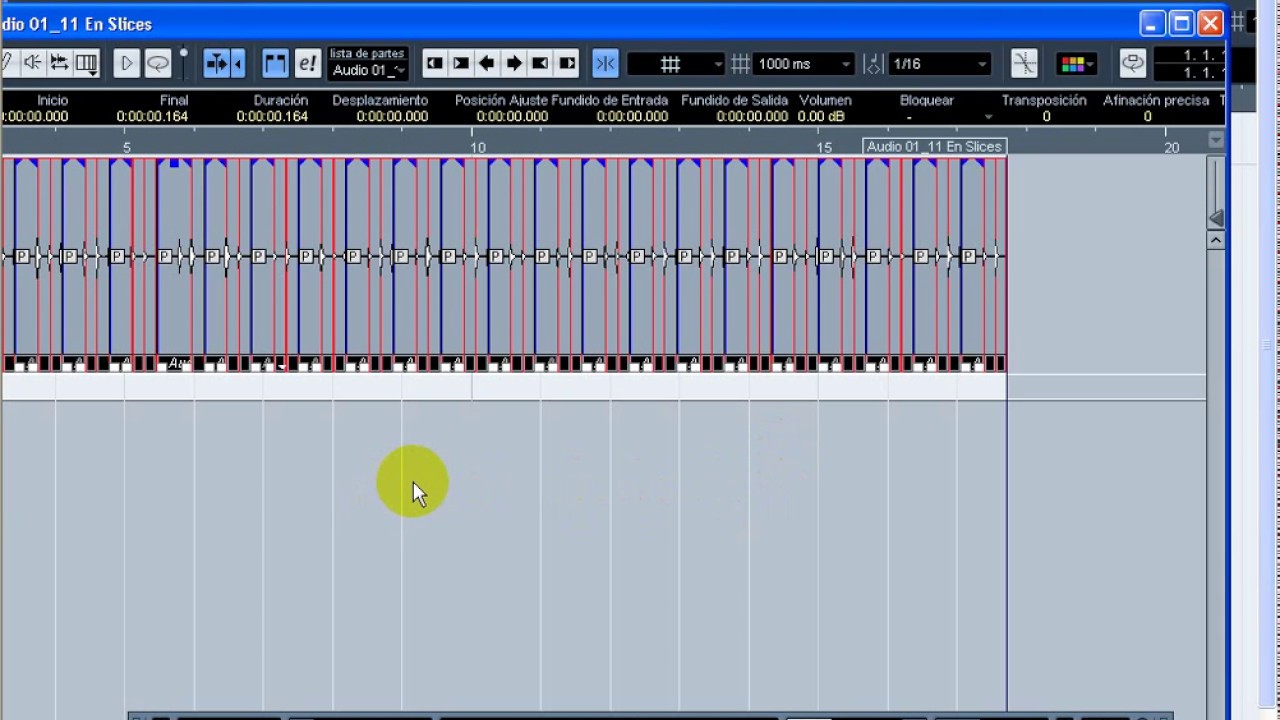Open the color palette selector
The image size is (1280, 720).
pyautogui.click(x=1077, y=64)
